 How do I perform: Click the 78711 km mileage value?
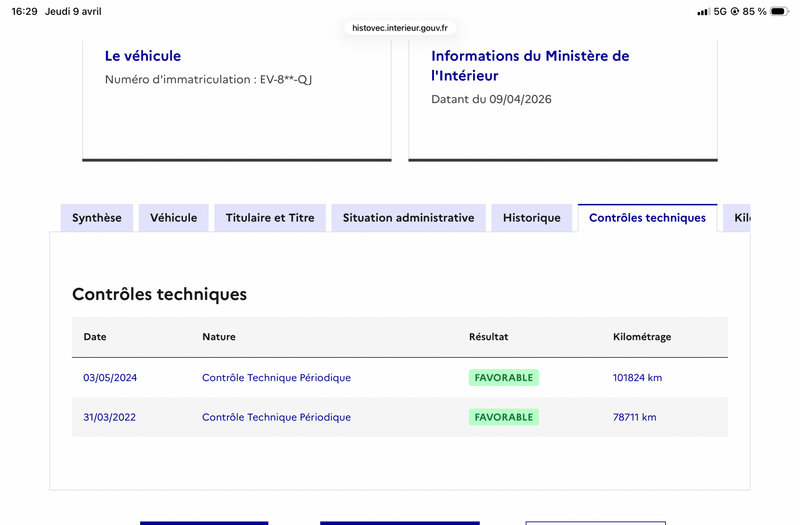tap(635, 417)
